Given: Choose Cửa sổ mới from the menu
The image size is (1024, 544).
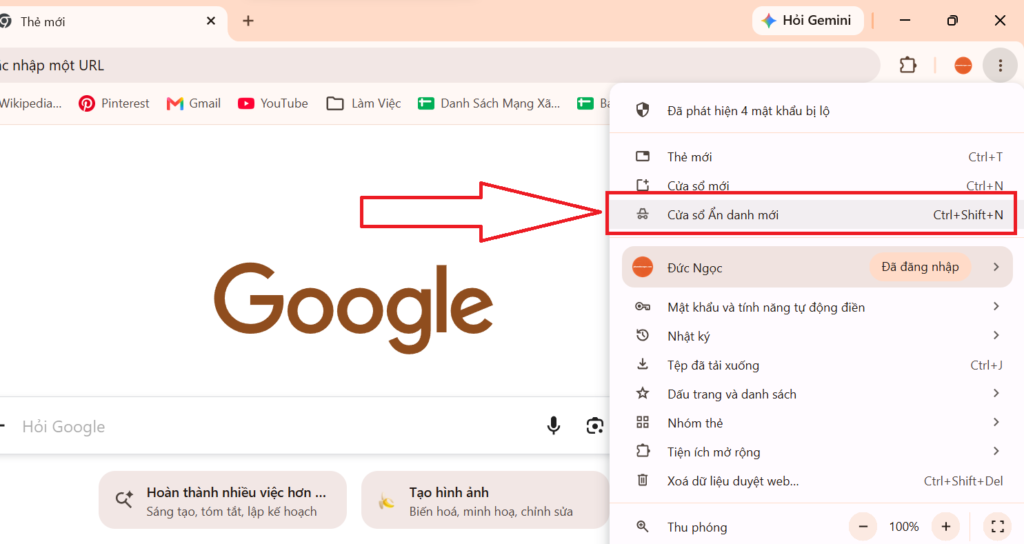Looking at the screenshot, I should pos(816,185).
